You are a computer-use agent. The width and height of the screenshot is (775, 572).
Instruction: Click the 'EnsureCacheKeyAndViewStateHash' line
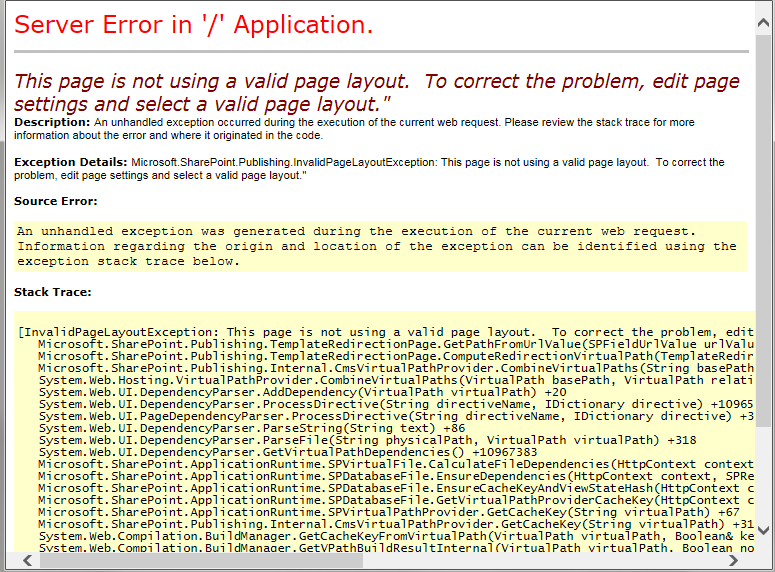tap(396, 488)
